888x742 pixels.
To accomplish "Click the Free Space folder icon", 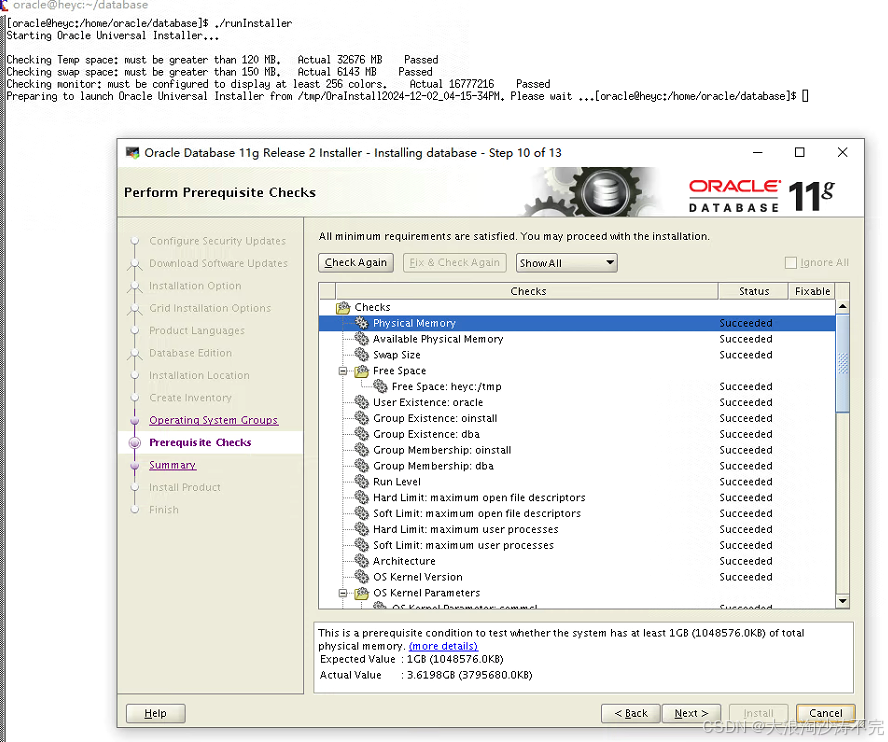I will [361, 371].
